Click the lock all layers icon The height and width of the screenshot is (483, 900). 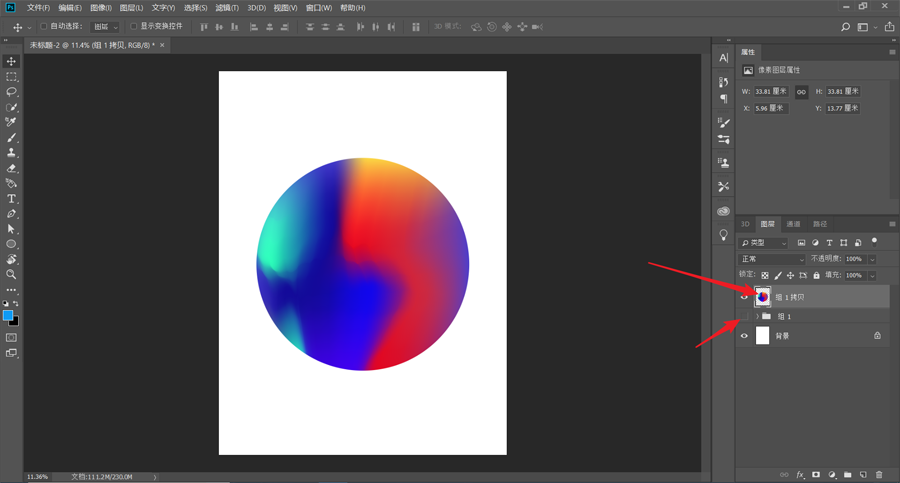pyautogui.click(x=816, y=275)
